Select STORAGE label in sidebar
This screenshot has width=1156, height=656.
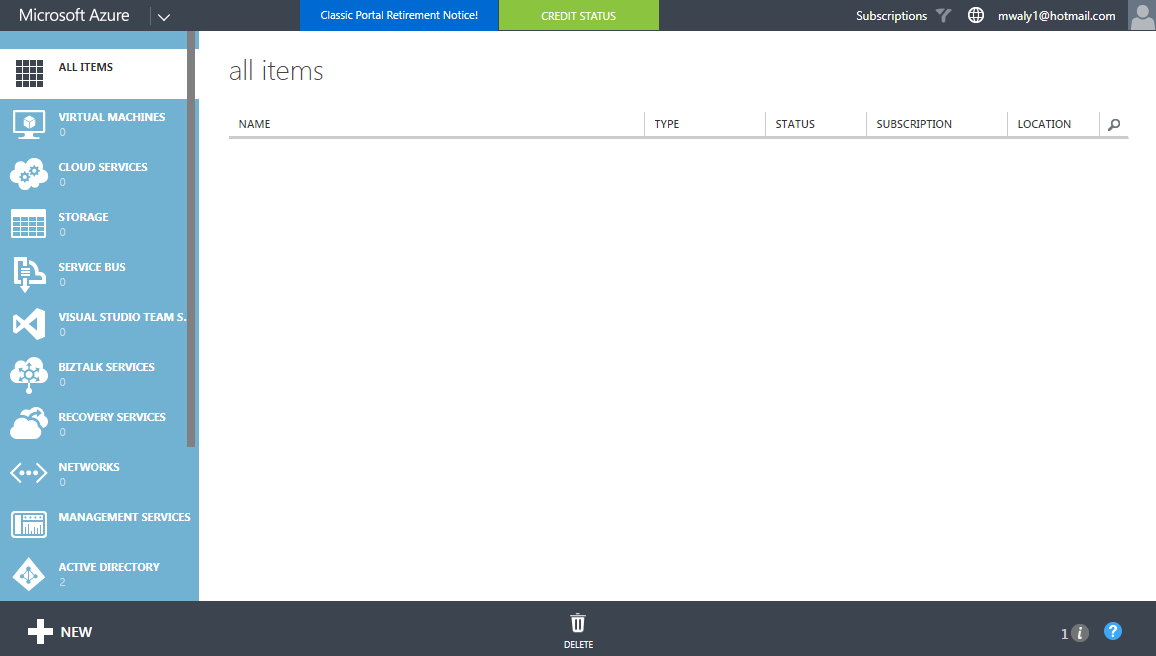click(83, 217)
